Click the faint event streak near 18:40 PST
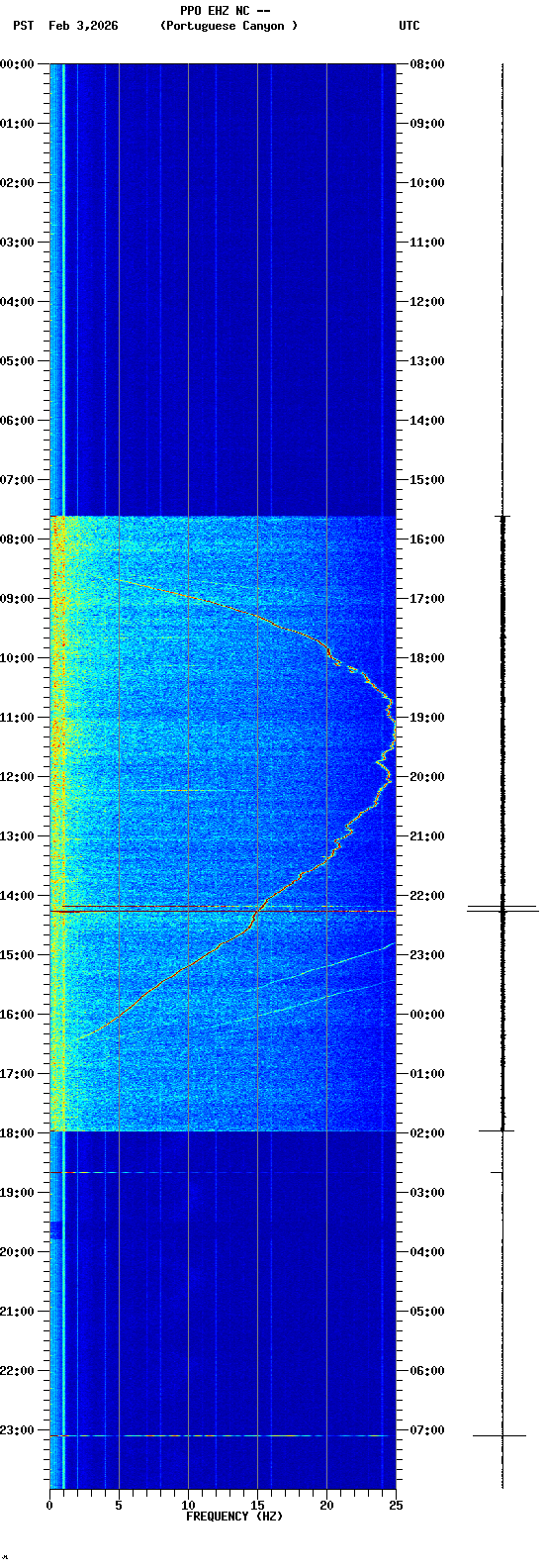 [223, 1173]
